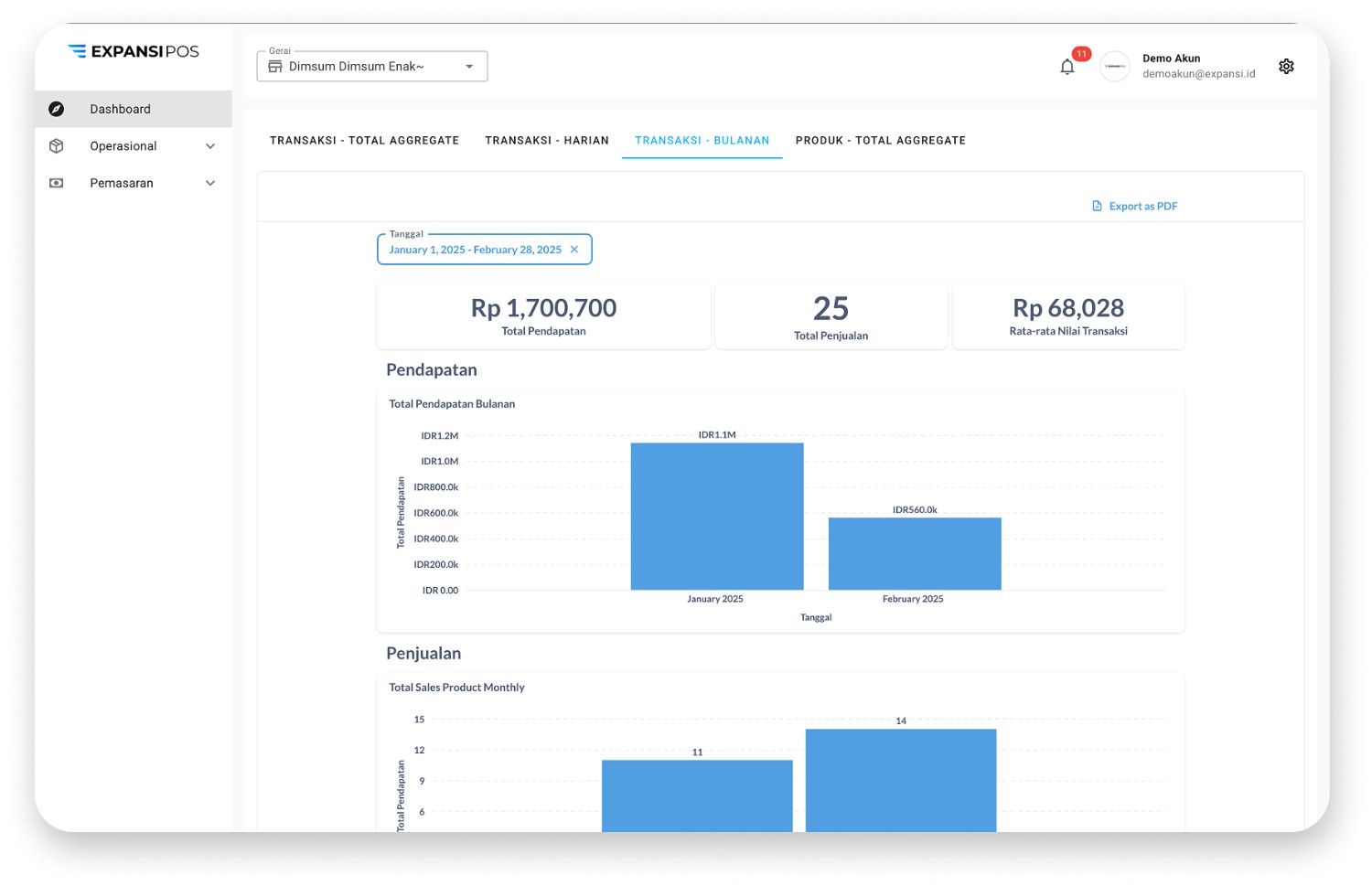
Task: Click the sales bar labeled 14
Action: click(x=901, y=780)
